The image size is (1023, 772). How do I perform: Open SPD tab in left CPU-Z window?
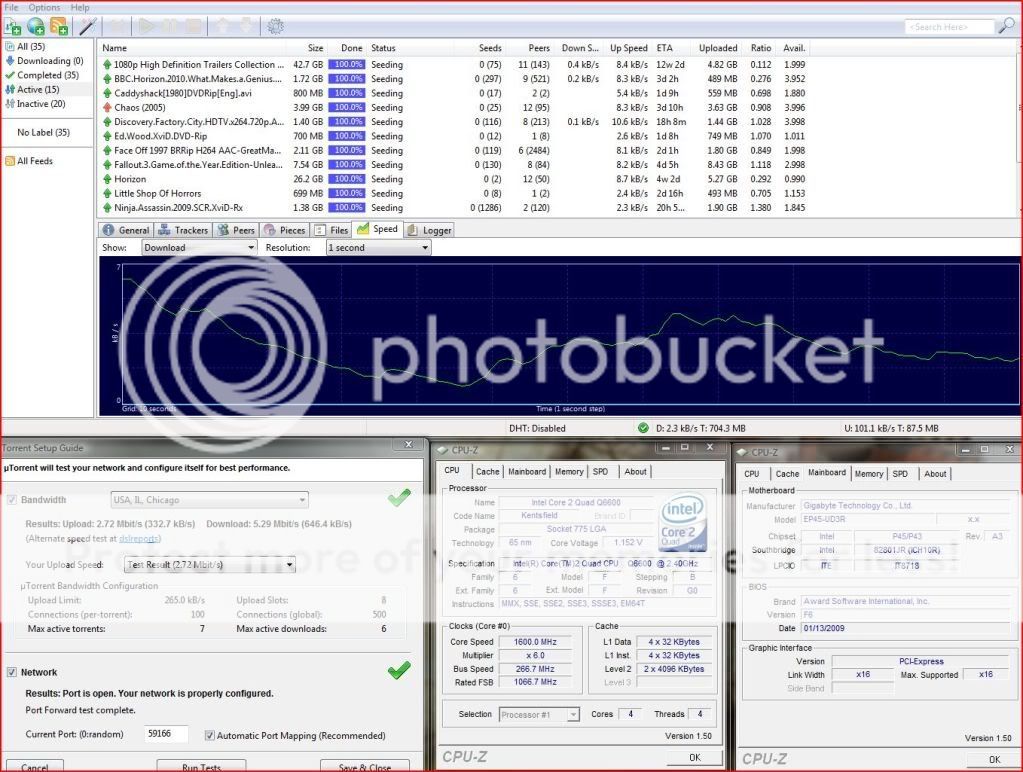tap(600, 471)
